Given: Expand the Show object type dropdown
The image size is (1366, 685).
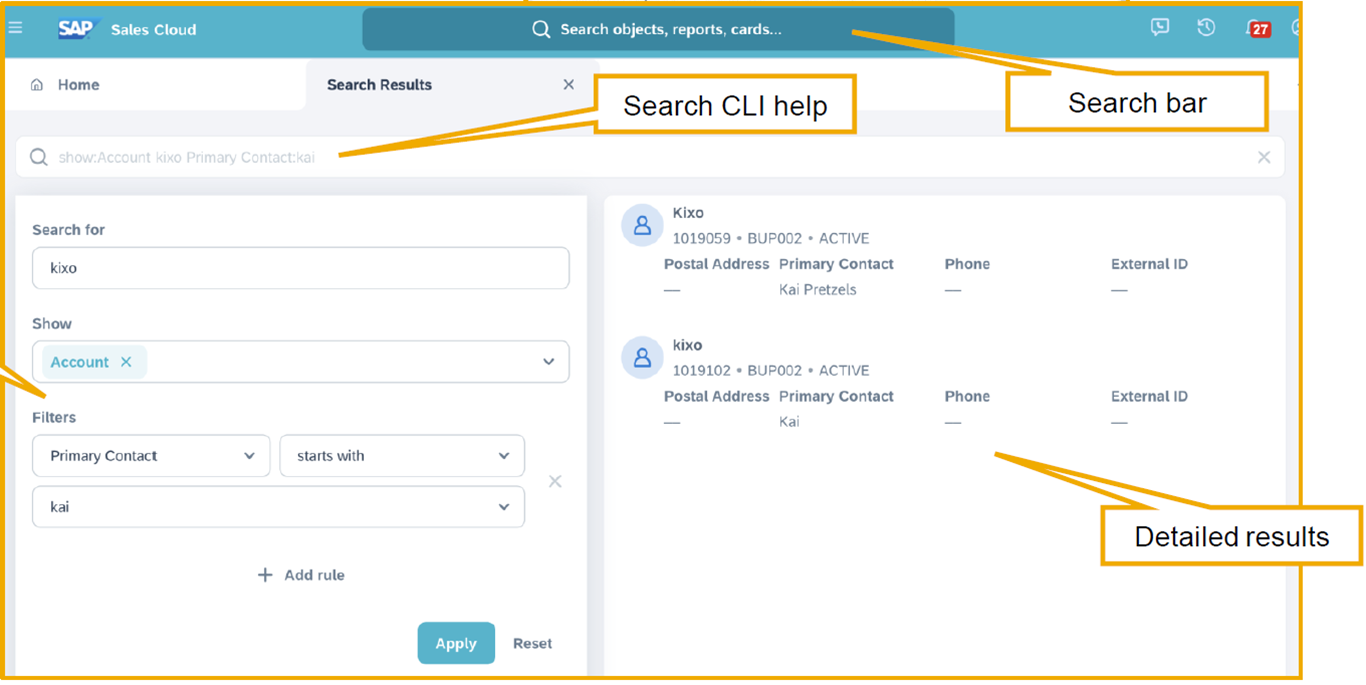Looking at the screenshot, I should (x=548, y=362).
